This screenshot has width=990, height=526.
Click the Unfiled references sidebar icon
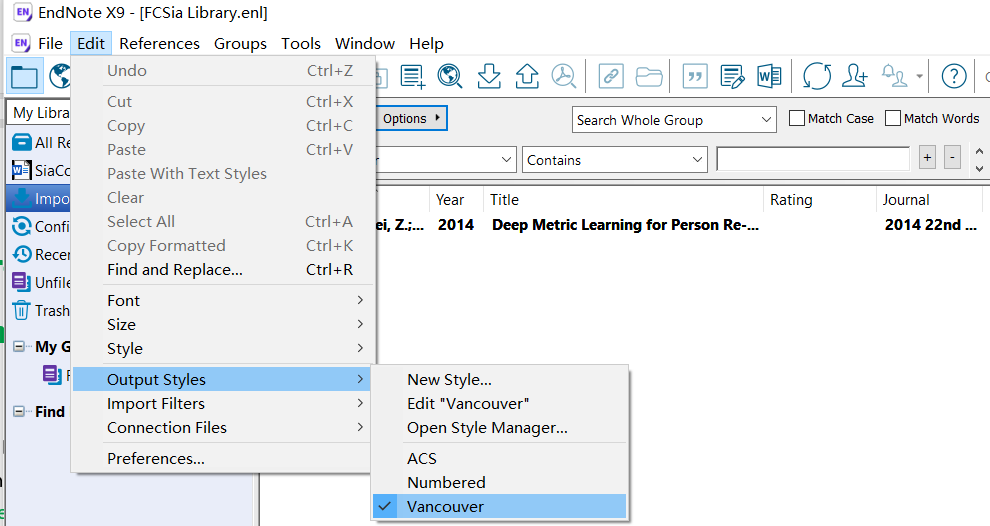point(21,282)
